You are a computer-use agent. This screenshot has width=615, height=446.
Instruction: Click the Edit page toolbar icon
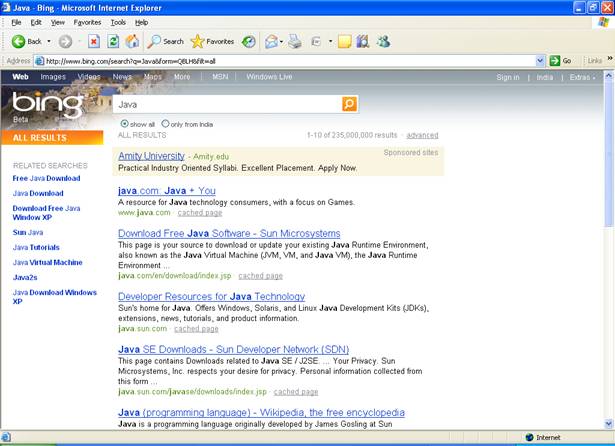coord(316,41)
